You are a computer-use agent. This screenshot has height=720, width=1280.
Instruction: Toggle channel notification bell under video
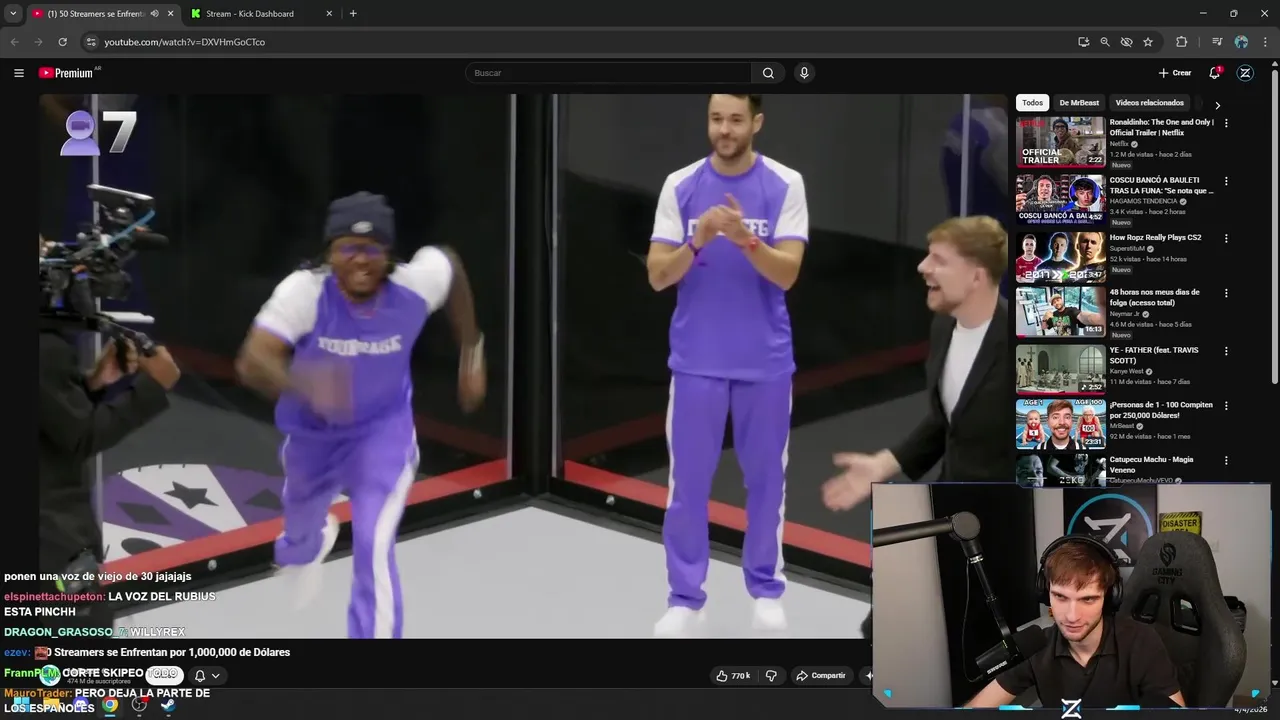pyautogui.click(x=199, y=676)
